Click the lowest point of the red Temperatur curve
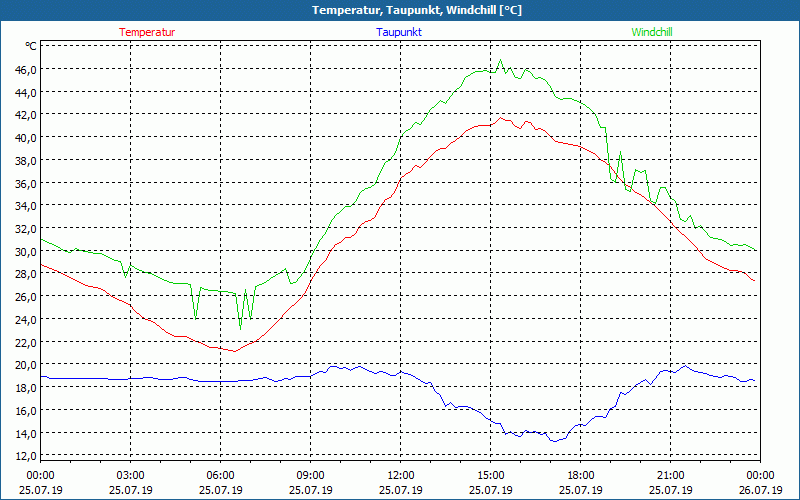This screenshot has height=500, width=800. 233,351
